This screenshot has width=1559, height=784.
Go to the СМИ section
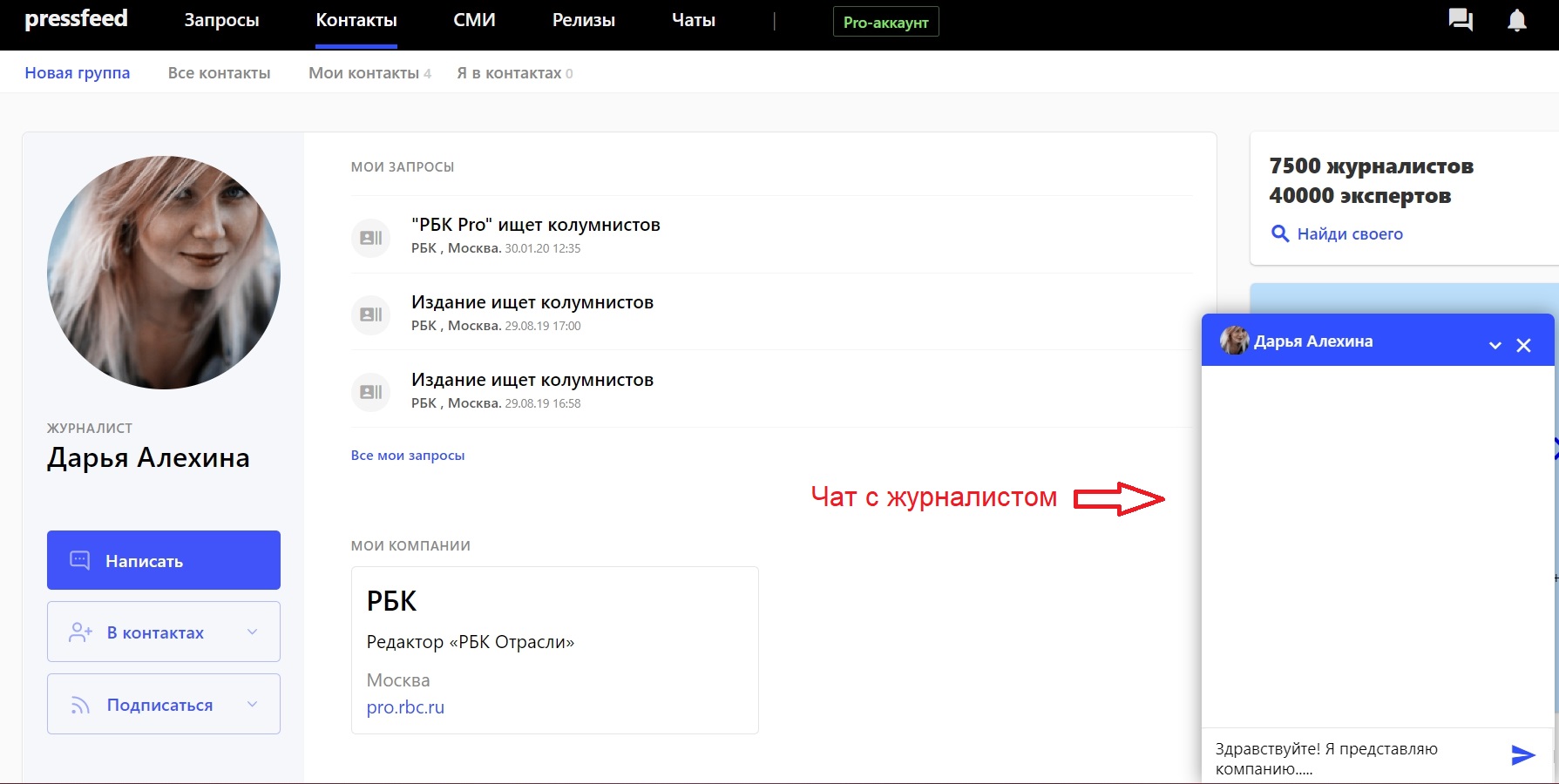pyautogui.click(x=474, y=21)
